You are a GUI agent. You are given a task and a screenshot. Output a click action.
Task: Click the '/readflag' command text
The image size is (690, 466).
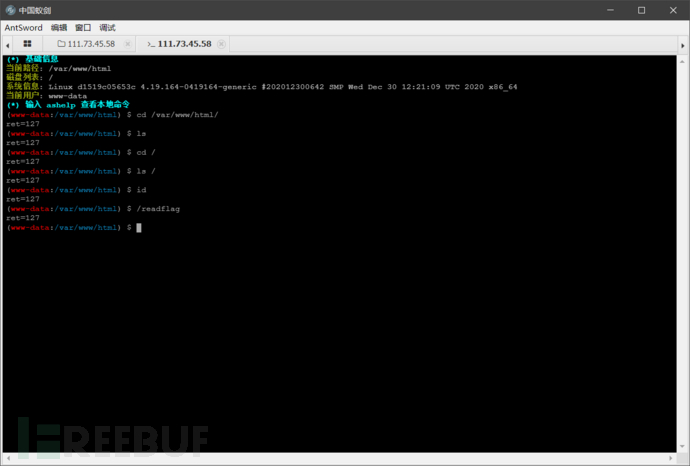click(158, 209)
